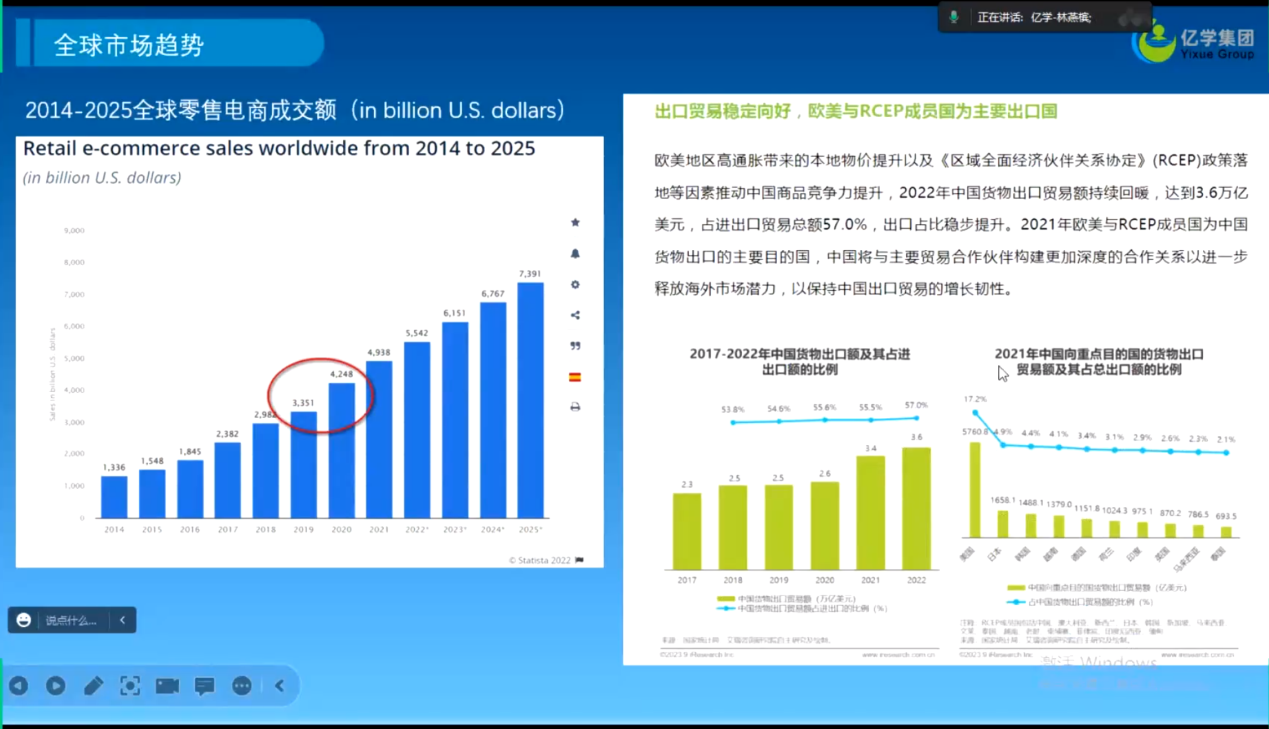Image resolution: width=1269 pixels, height=729 pixels.
Task: Open the chart settings gear icon
Action: coord(575,285)
